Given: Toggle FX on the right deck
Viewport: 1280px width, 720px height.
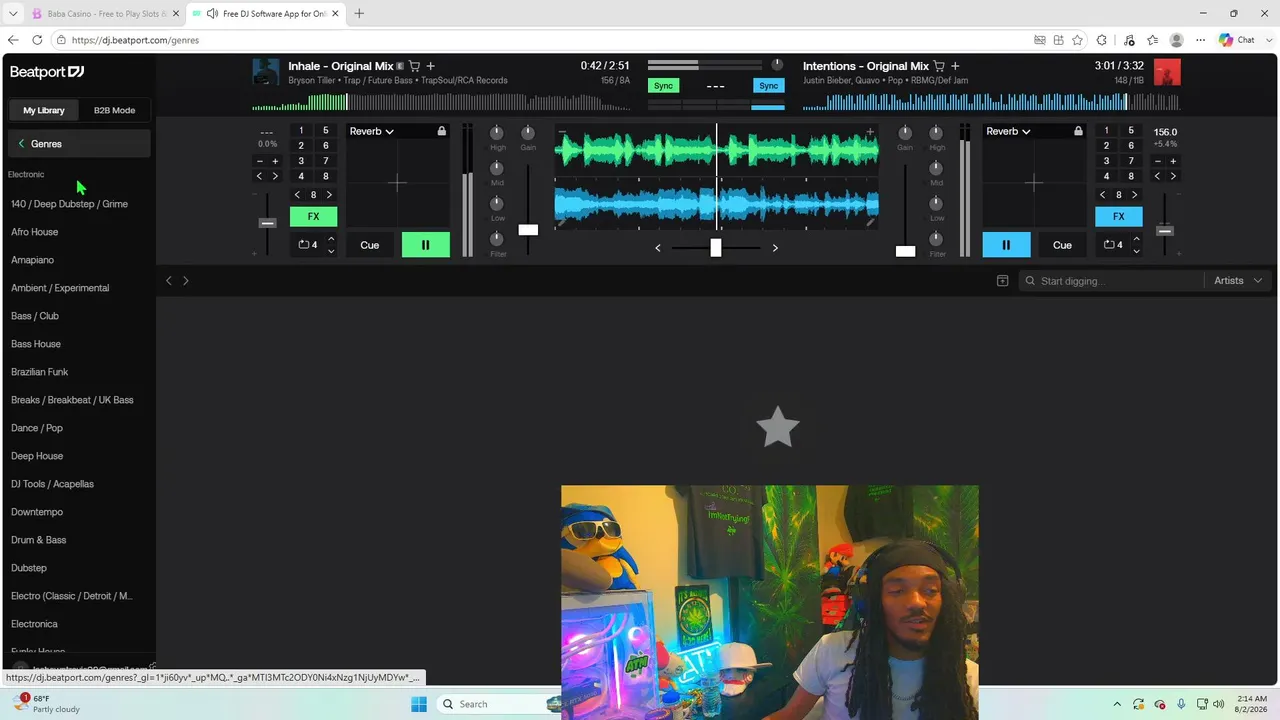Looking at the screenshot, I should [x=1119, y=216].
